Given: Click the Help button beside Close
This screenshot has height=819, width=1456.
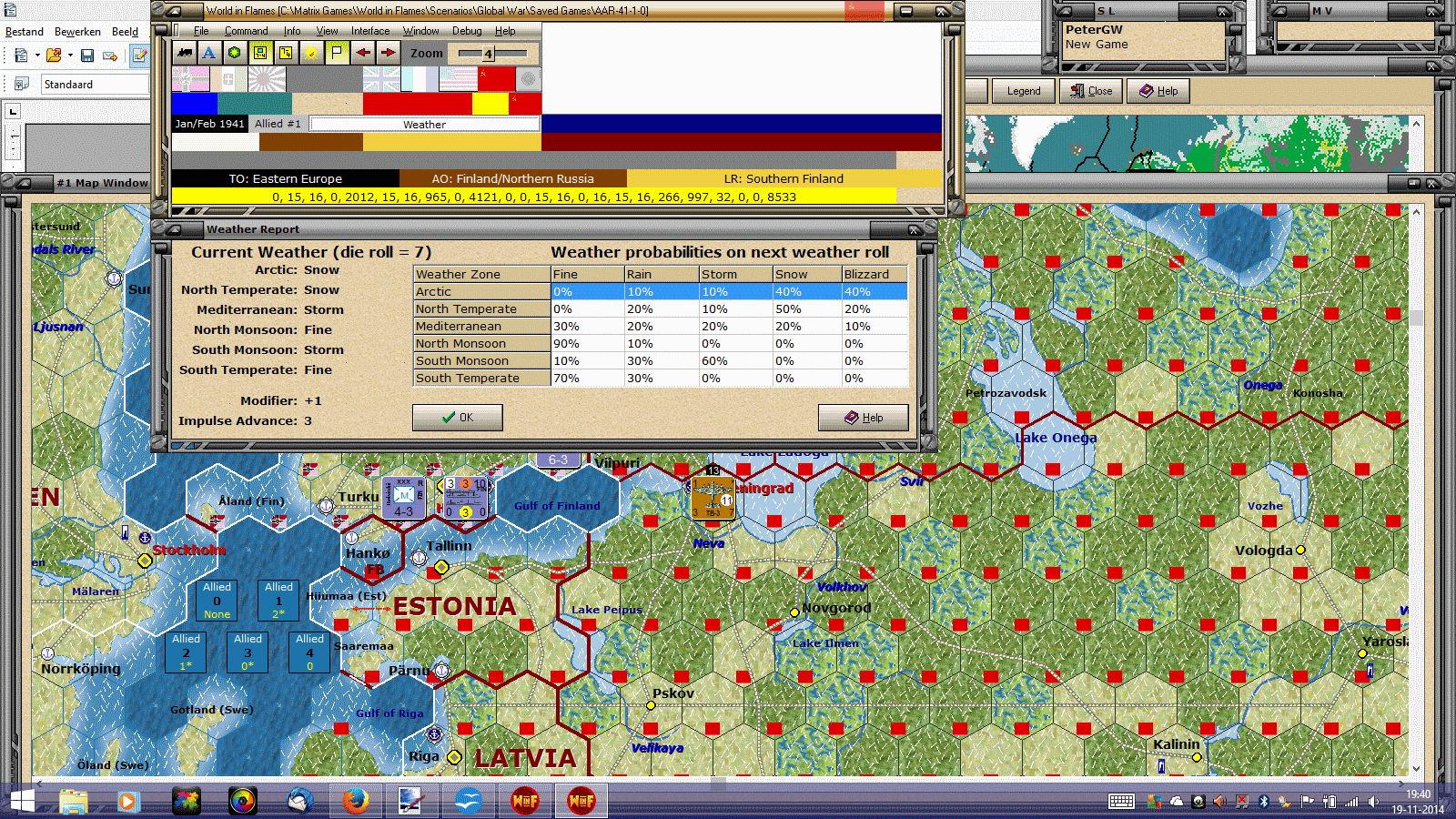Looking at the screenshot, I should click(x=1158, y=91).
